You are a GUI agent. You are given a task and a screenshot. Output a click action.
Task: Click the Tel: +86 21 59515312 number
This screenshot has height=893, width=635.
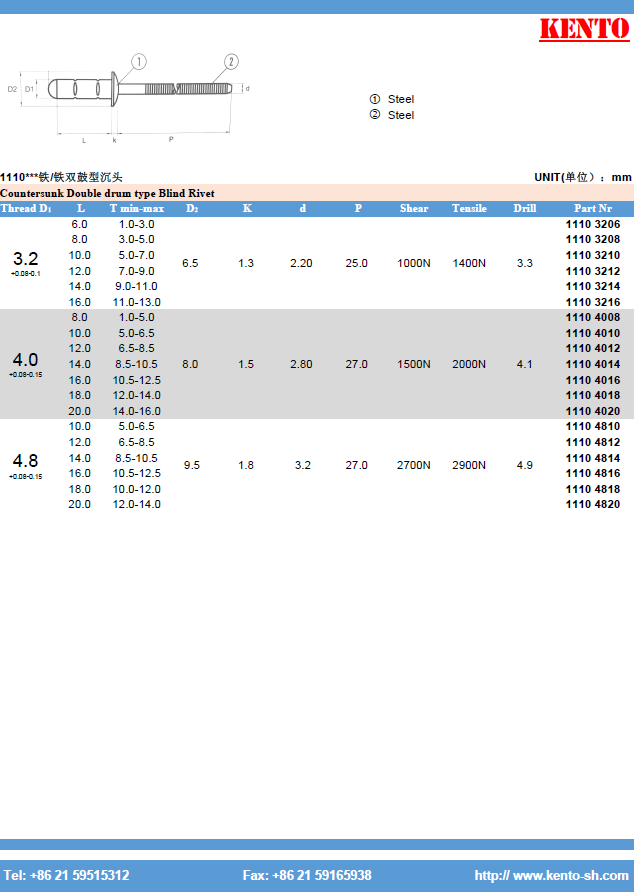tap(67, 875)
